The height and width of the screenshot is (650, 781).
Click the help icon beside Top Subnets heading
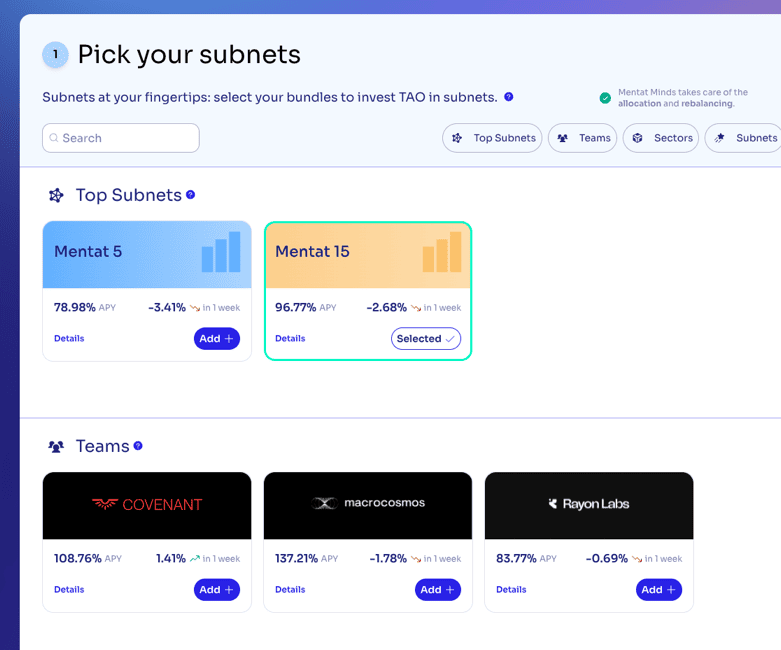point(190,195)
